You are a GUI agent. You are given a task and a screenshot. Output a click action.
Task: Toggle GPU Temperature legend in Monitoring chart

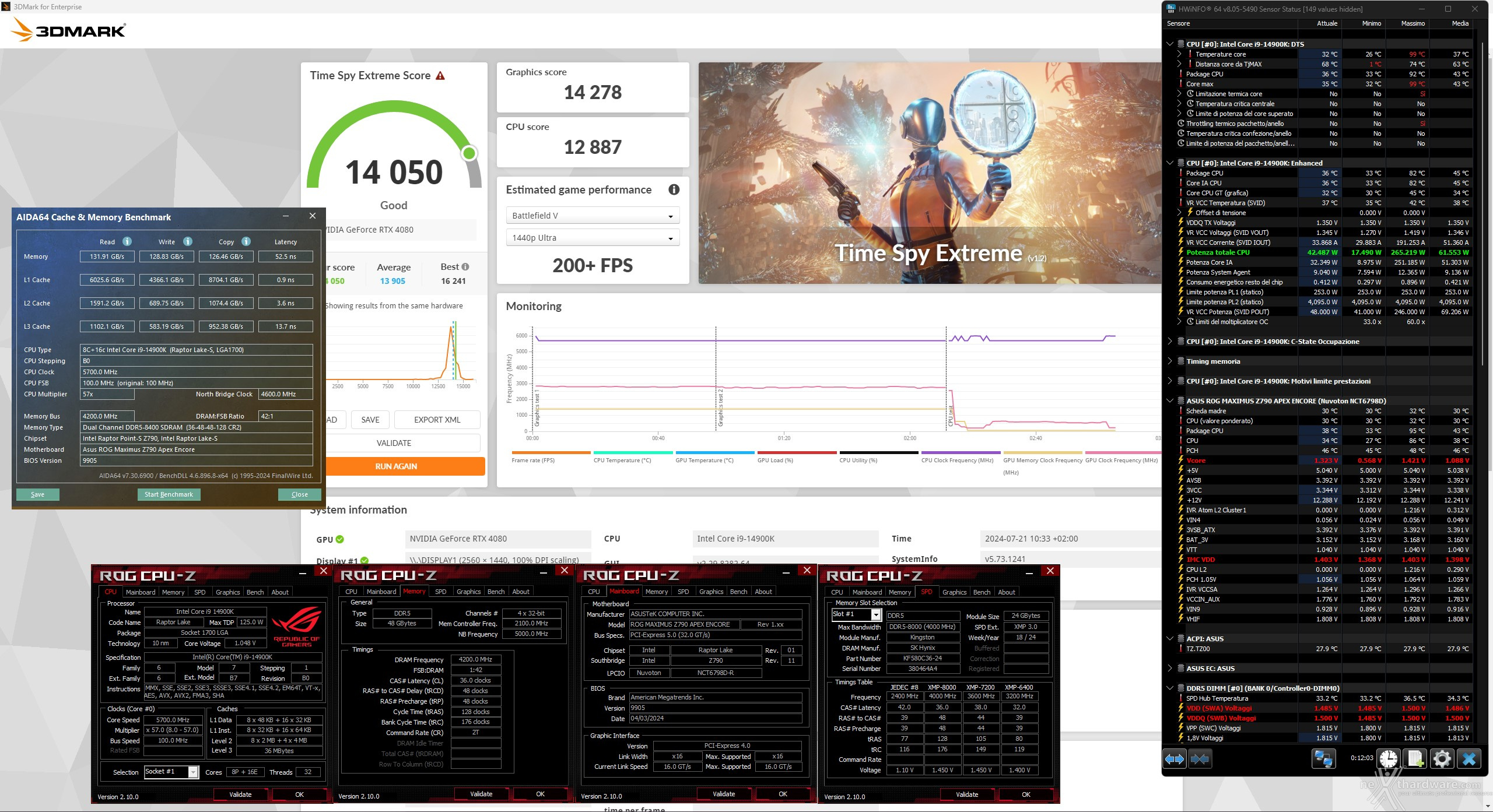coord(715,456)
